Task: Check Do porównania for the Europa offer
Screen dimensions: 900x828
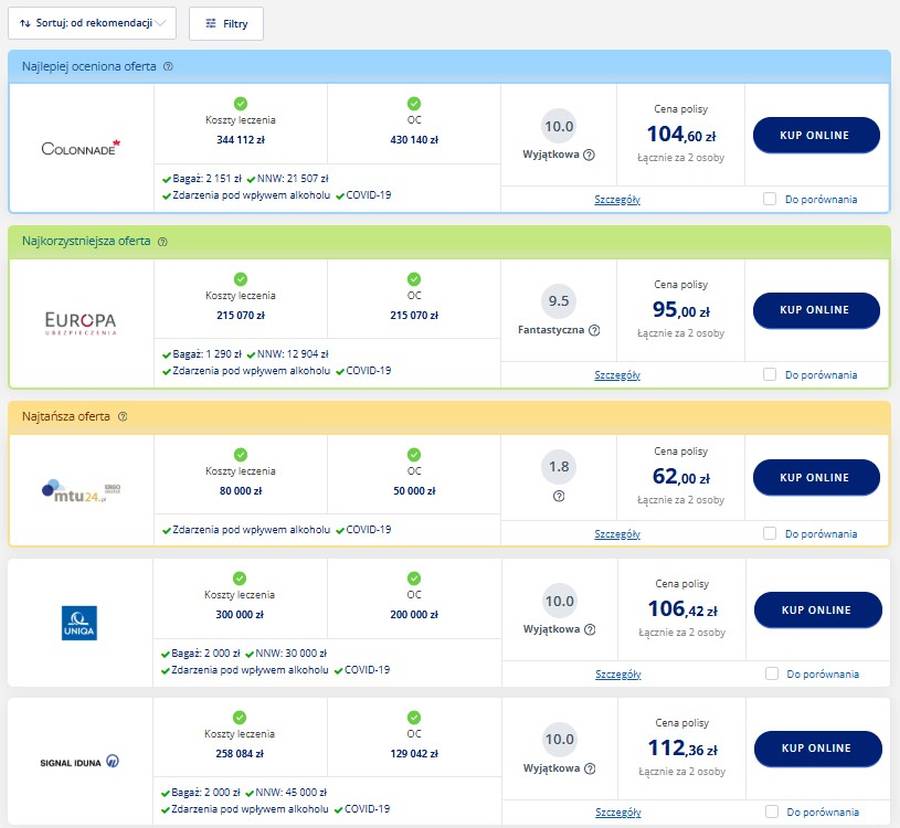Action: coord(770,374)
